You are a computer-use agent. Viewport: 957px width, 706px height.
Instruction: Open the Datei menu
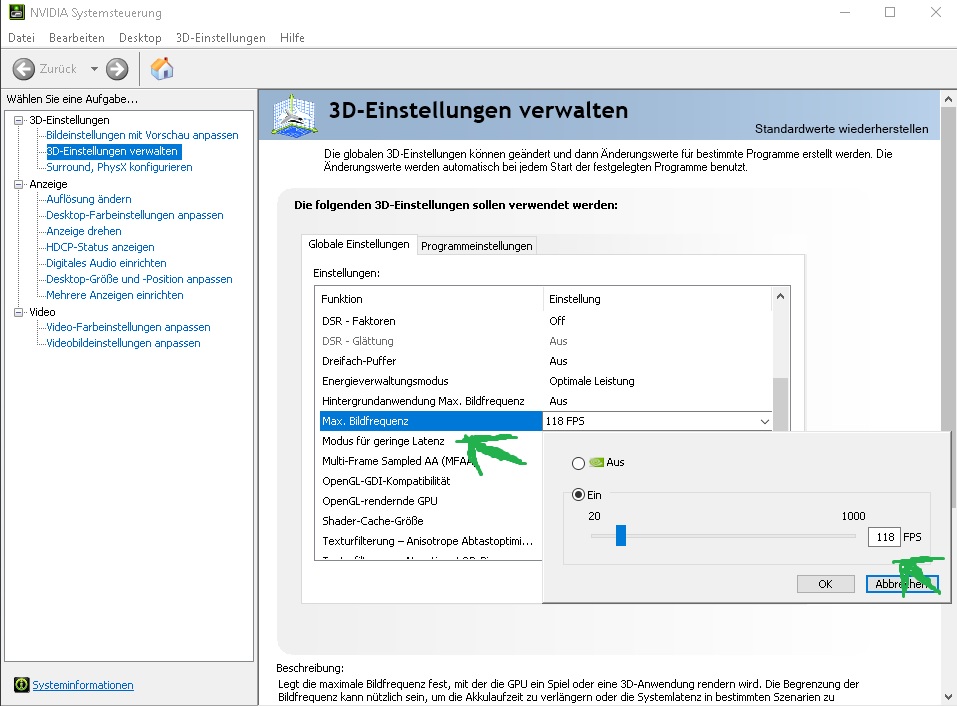tap(21, 38)
